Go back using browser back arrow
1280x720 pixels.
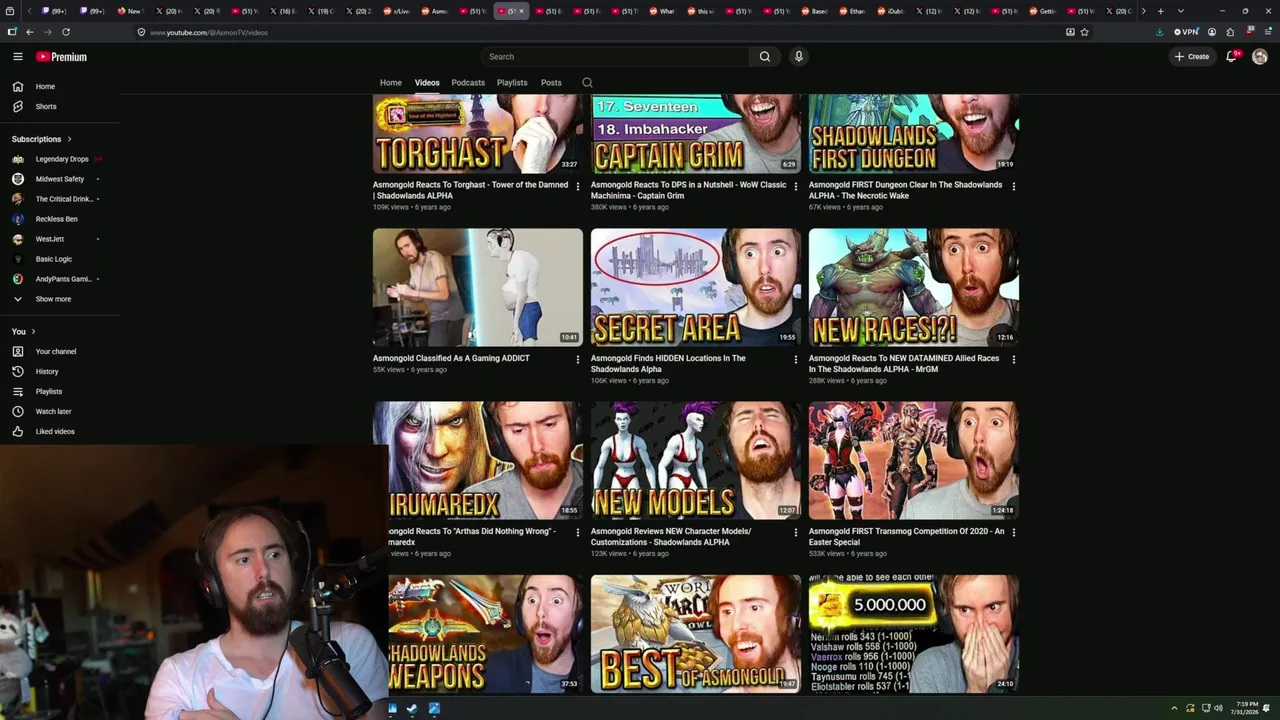tap(30, 32)
